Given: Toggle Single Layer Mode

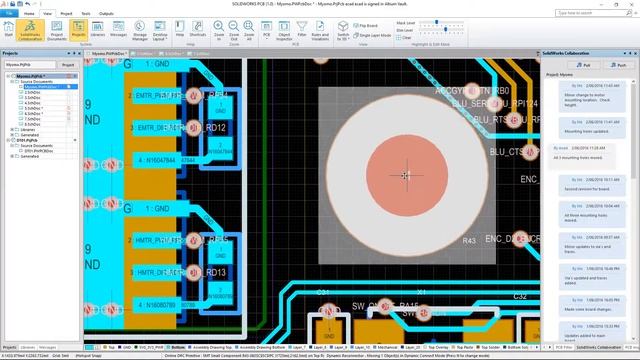Looking at the screenshot, I should tap(372, 36).
